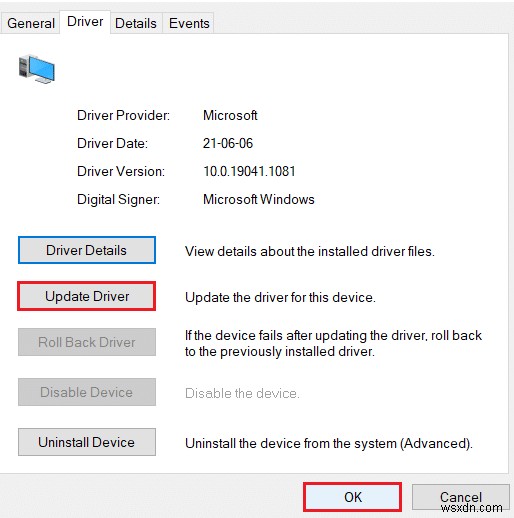Select driver version 10.0.19041.1081
Viewport: 514px width, 518px height.
coord(249,171)
